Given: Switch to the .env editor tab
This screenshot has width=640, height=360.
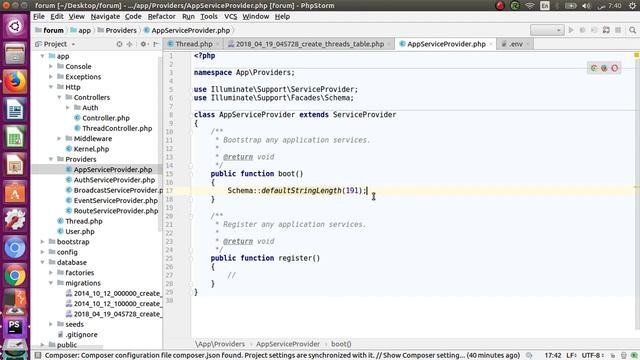Looking at the screenshot, I should point(516,44).
